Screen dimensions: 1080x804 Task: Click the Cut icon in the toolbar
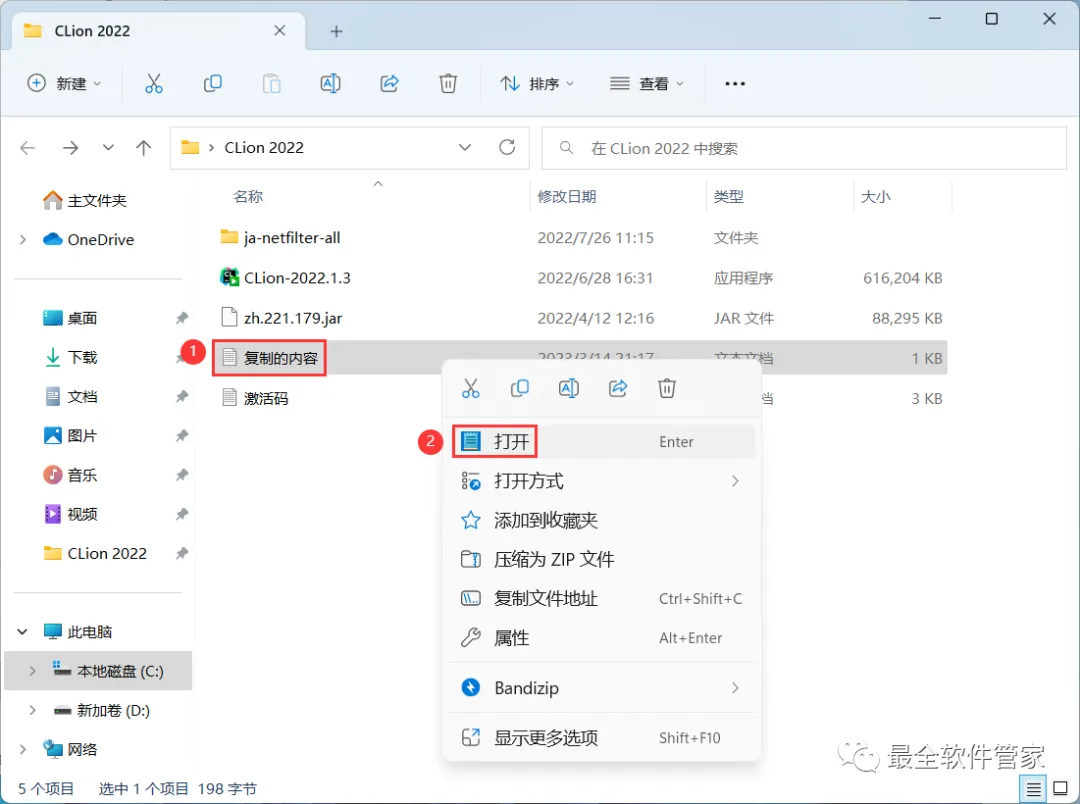pos(154,83)
